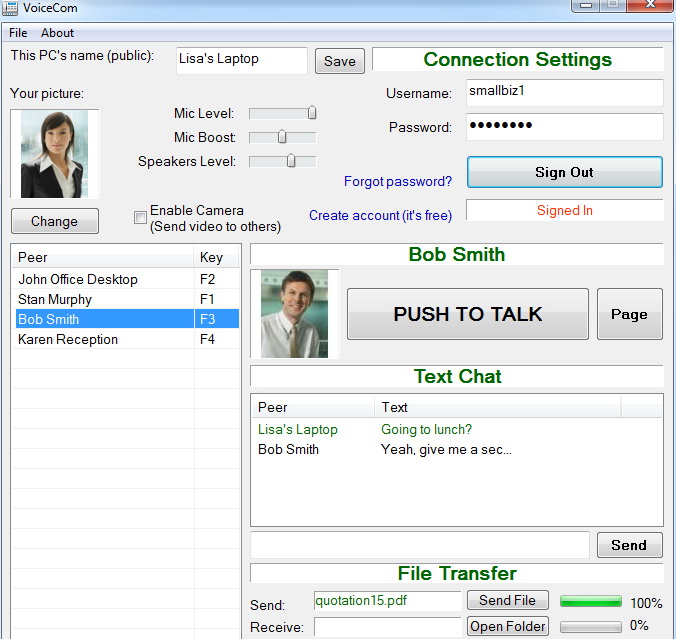The image size is (676, 639).
Task: Click the VoiceCom app icon in title bar
Action: [x=9, y=8]
